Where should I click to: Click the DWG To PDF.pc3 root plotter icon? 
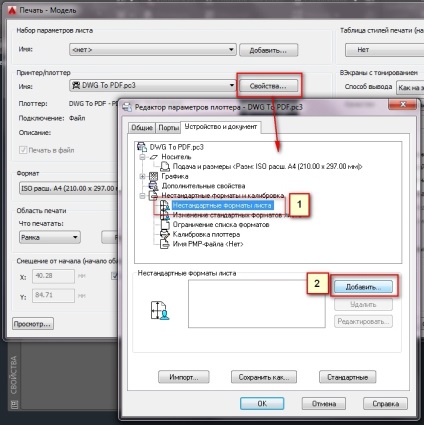pyautogui.click(x=142, y=147)
